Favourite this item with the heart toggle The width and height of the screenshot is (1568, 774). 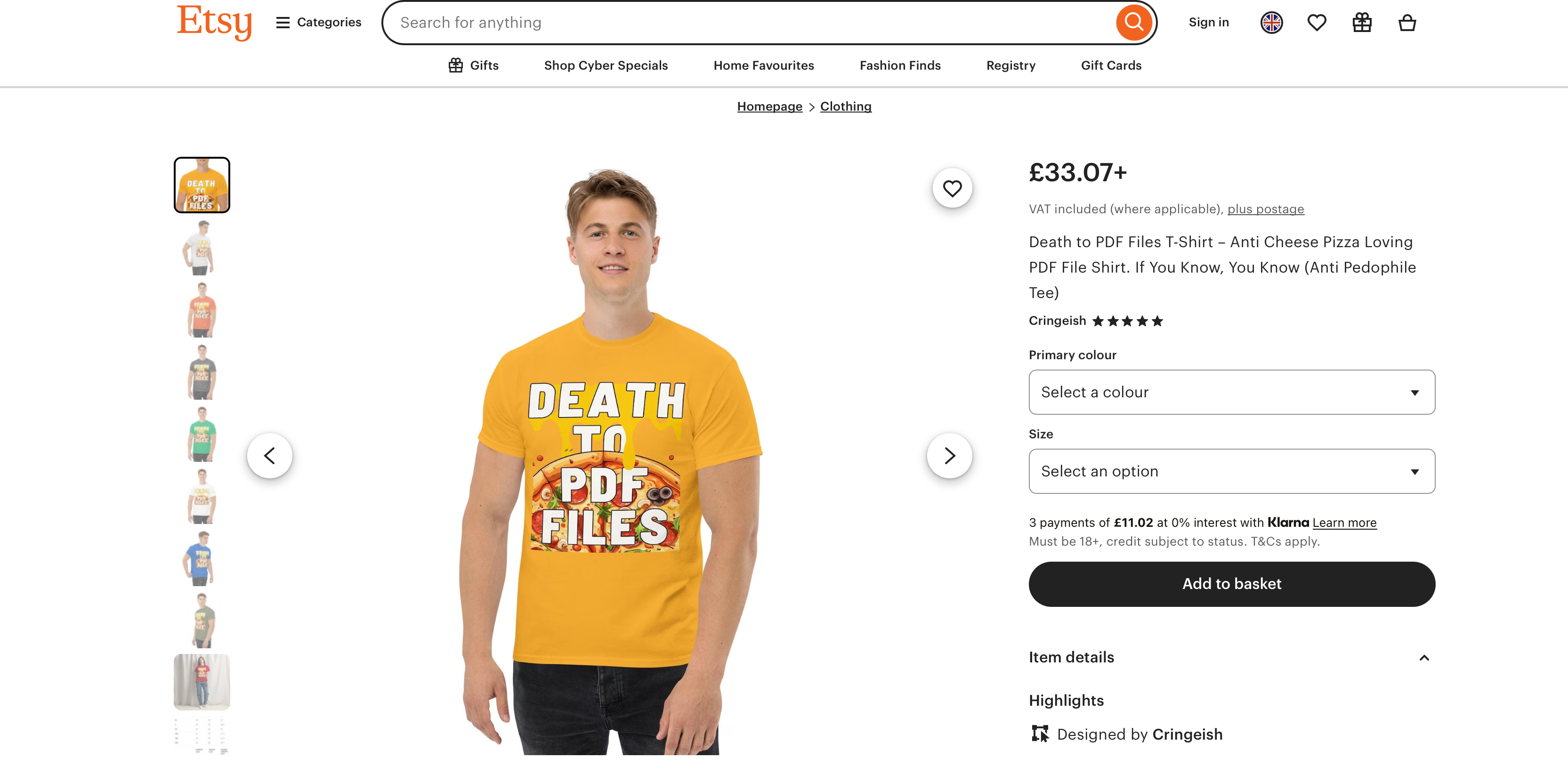pyautogui.click(x=952, y=188)
